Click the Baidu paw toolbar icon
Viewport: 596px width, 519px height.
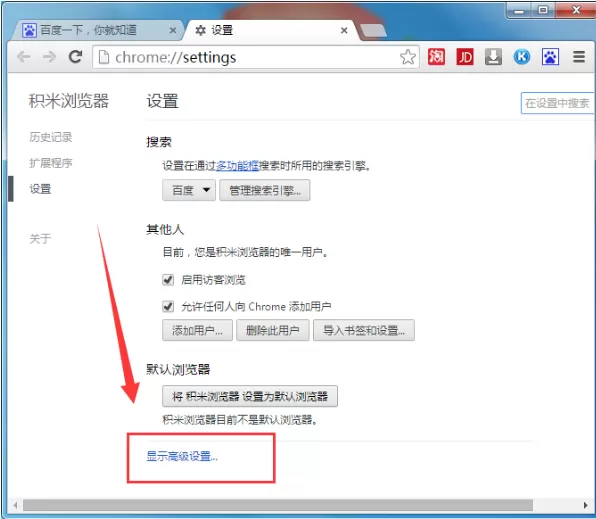[550, 57]
